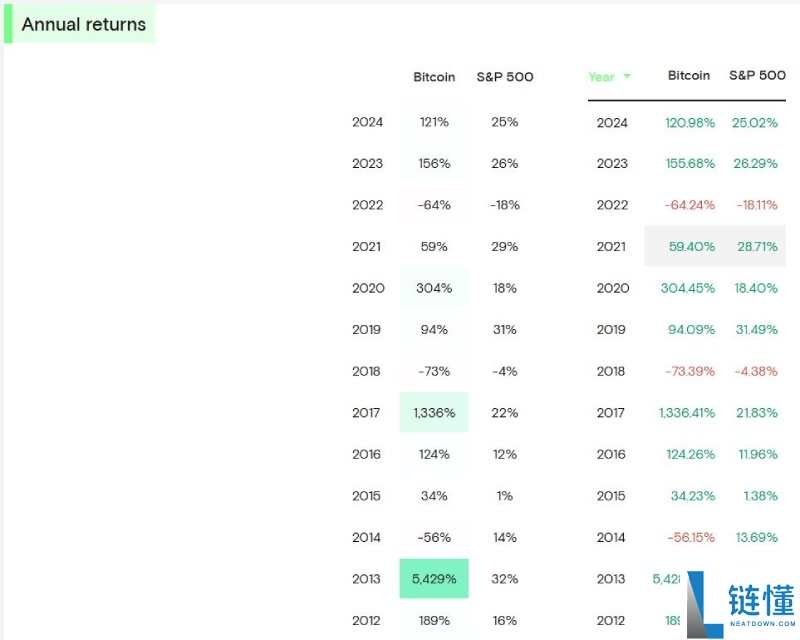Click the 304% Bitcoin cell for 2020
Viewport: 800px width, 640px height.
coord(434,288)
